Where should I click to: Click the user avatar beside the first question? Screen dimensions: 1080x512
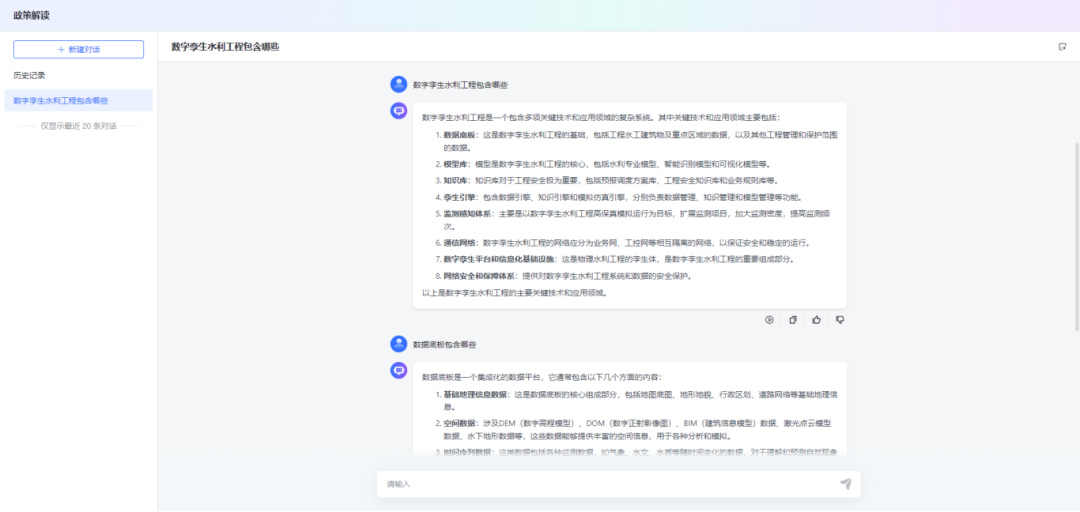click(398, 85)
